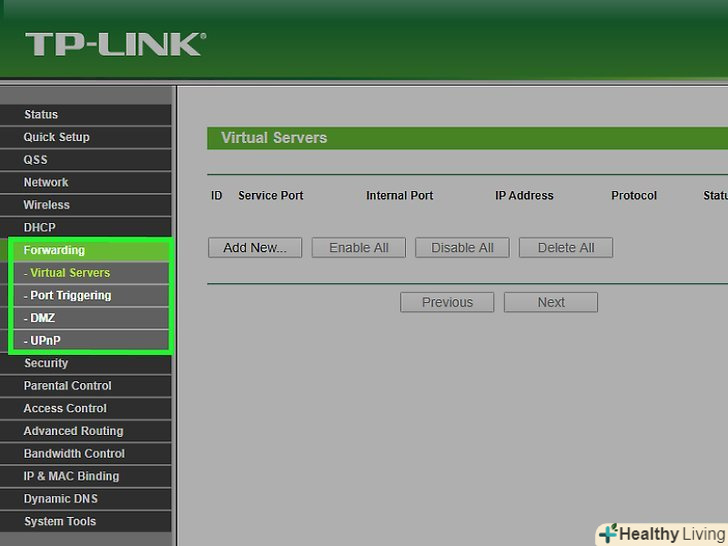The image size is (728, 546).
Task: Open Parental Control settings
Action: click(x=85, y=386)
